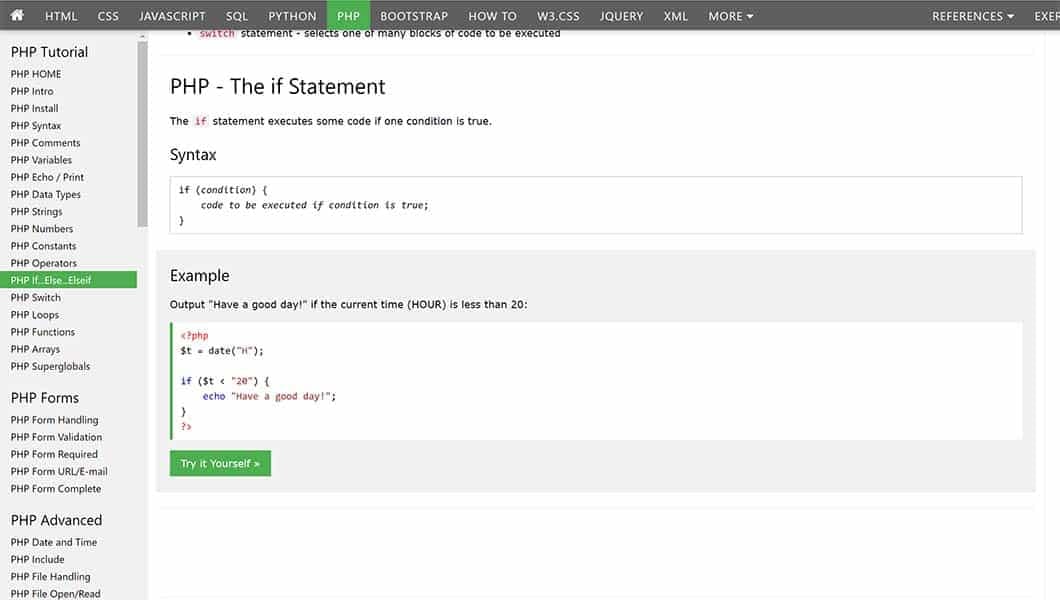Visit the PHP Form Validation page

[55, 436]
